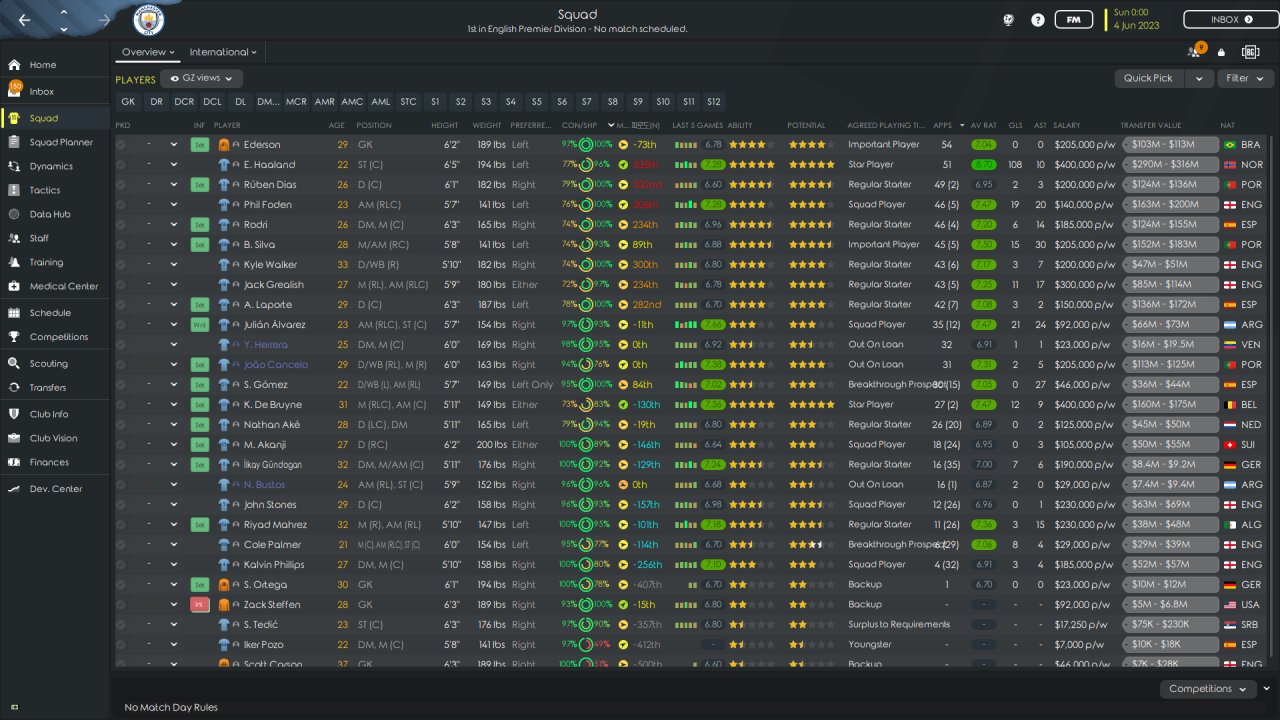The image size is (1280, 720).
Task: Open the Filter dropdown
Action: coord(1243,78)
